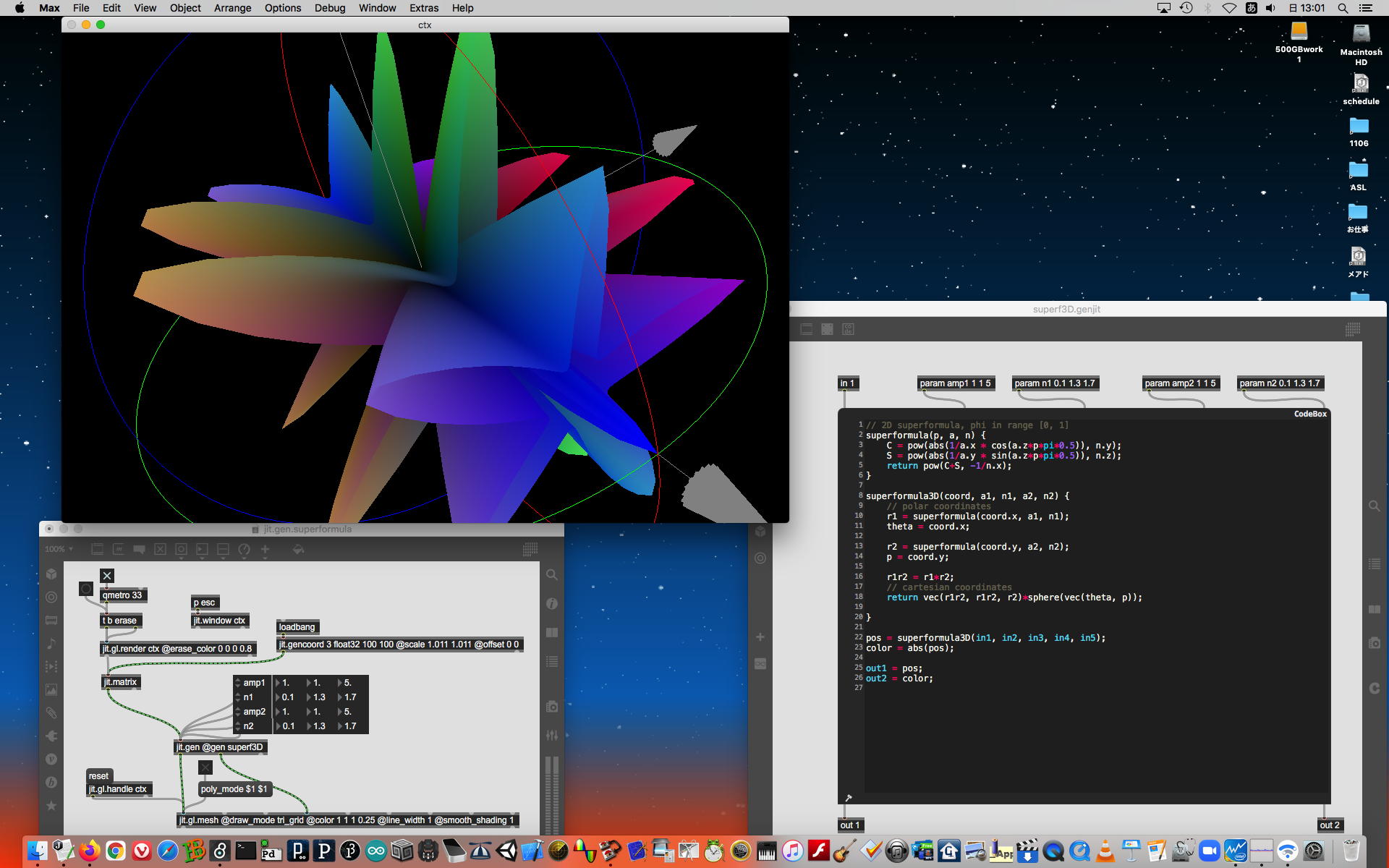Click the reset message box
Screen dimensions: 1389x868
click(x=99, y=776)
